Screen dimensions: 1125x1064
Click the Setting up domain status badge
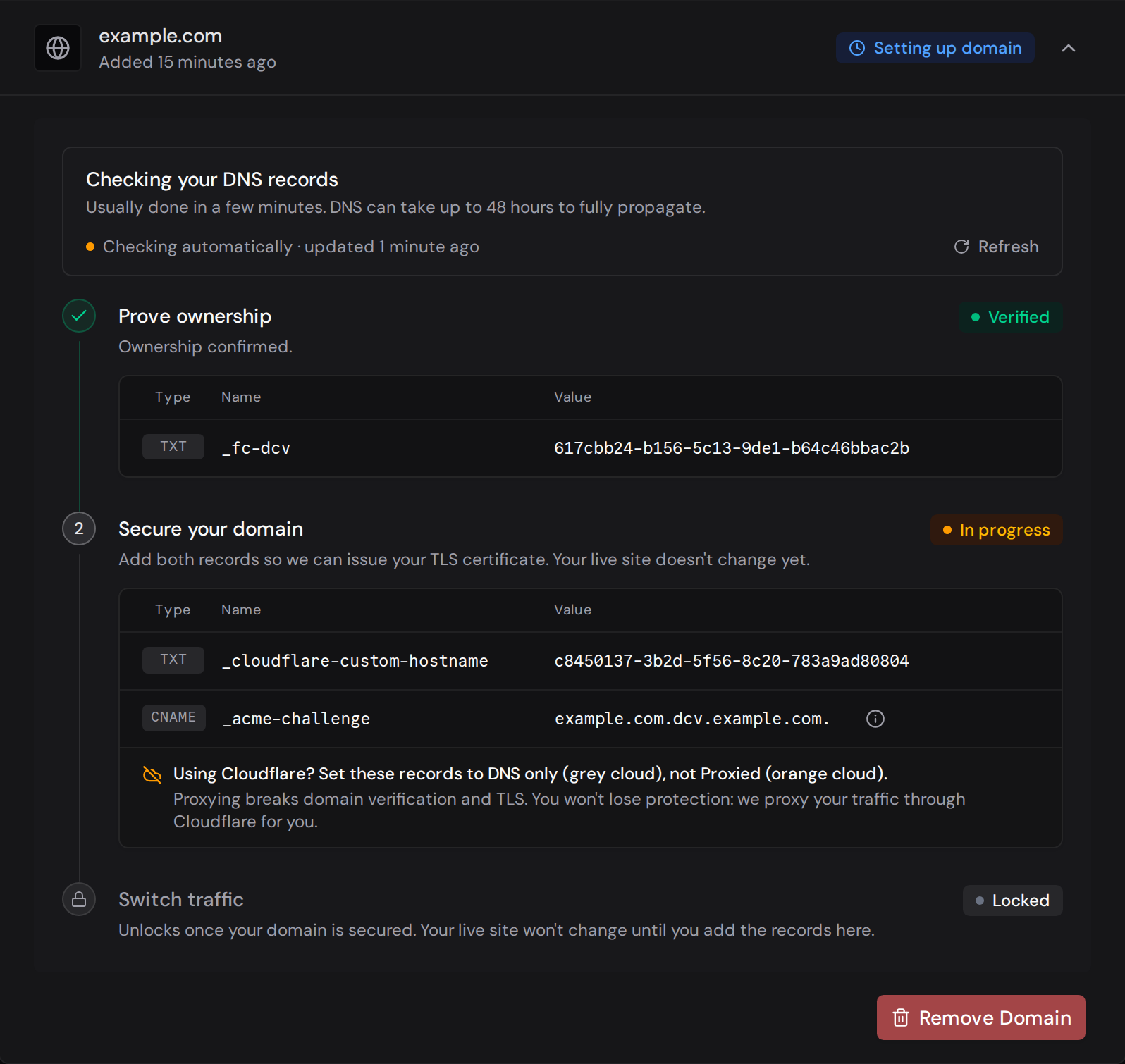935,48
